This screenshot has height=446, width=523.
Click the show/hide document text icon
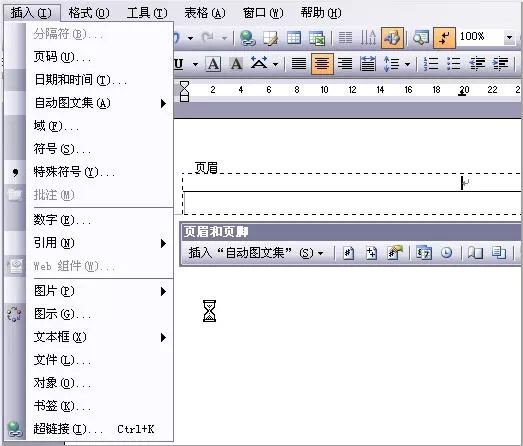coord(499,253)
